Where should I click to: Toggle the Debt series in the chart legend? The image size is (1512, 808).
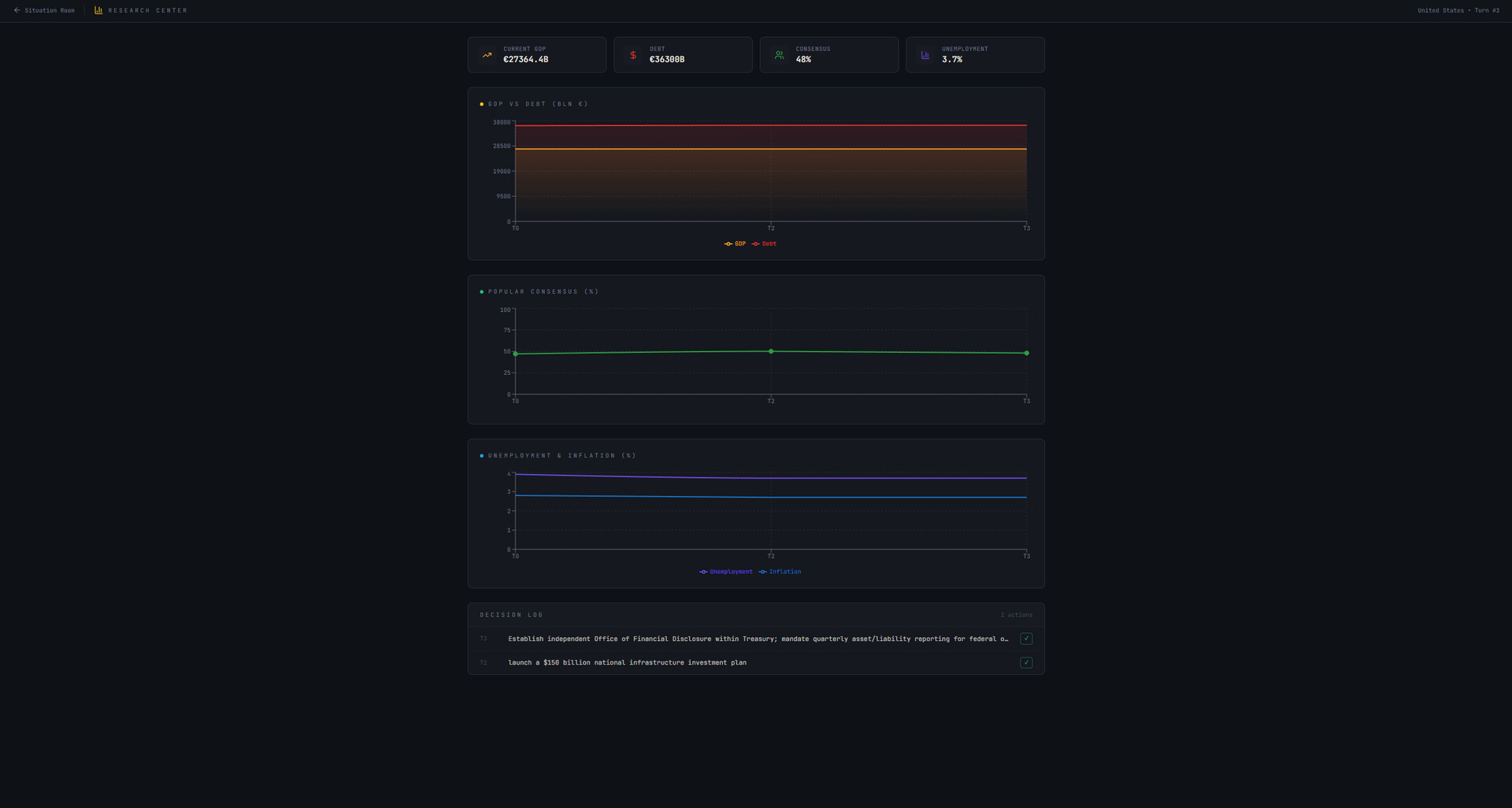point(764,244)
